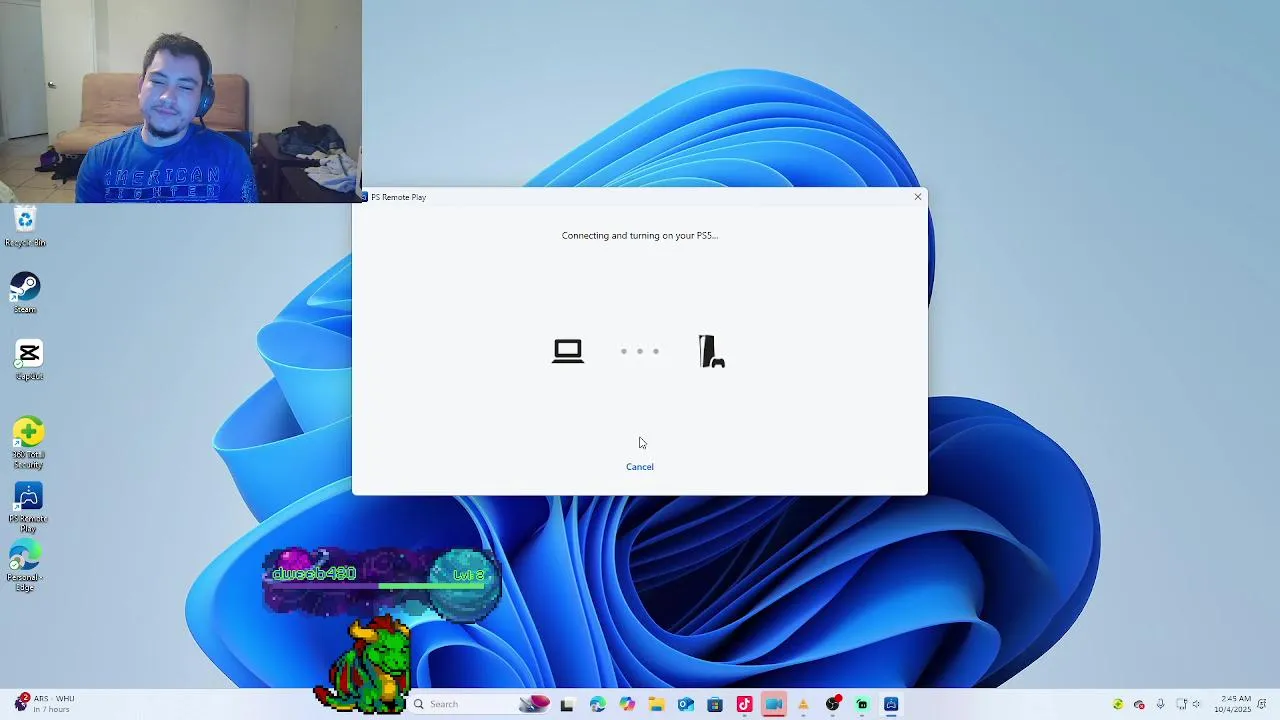1280x720 pixels.
Task: Open VLC media player from the taskbar
Action: click(803, 704)
